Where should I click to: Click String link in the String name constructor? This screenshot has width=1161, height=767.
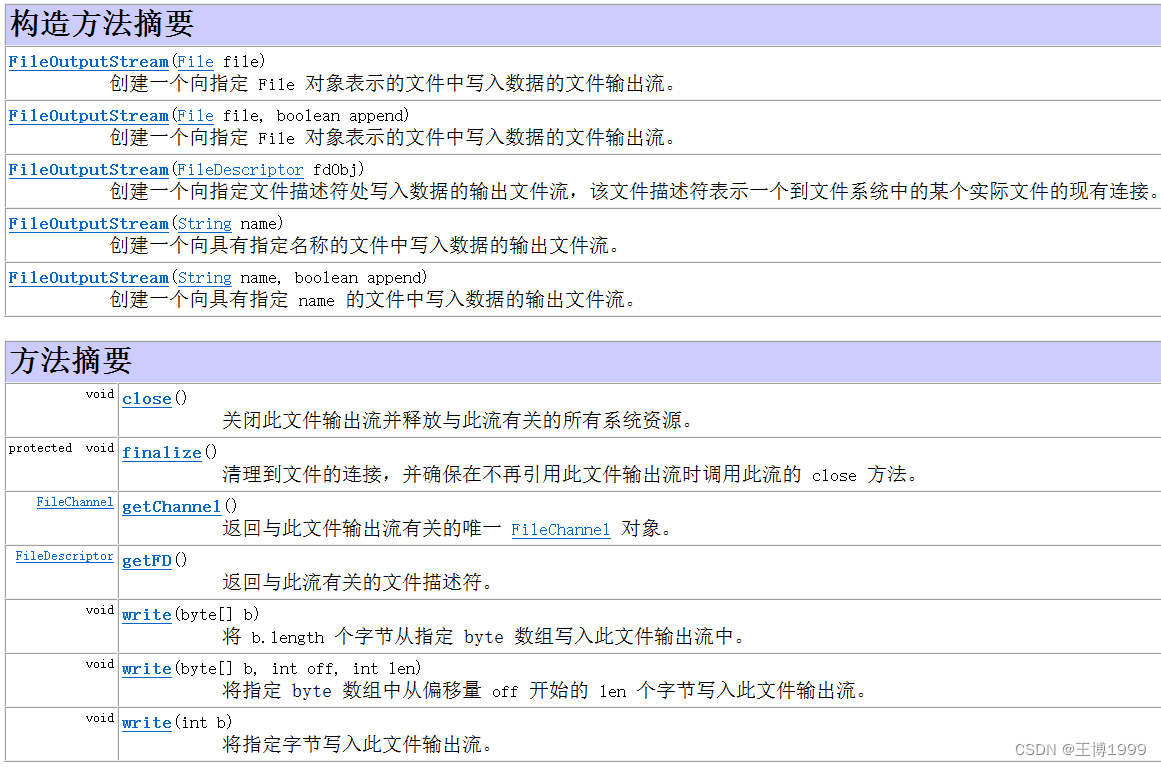(204, 224)
